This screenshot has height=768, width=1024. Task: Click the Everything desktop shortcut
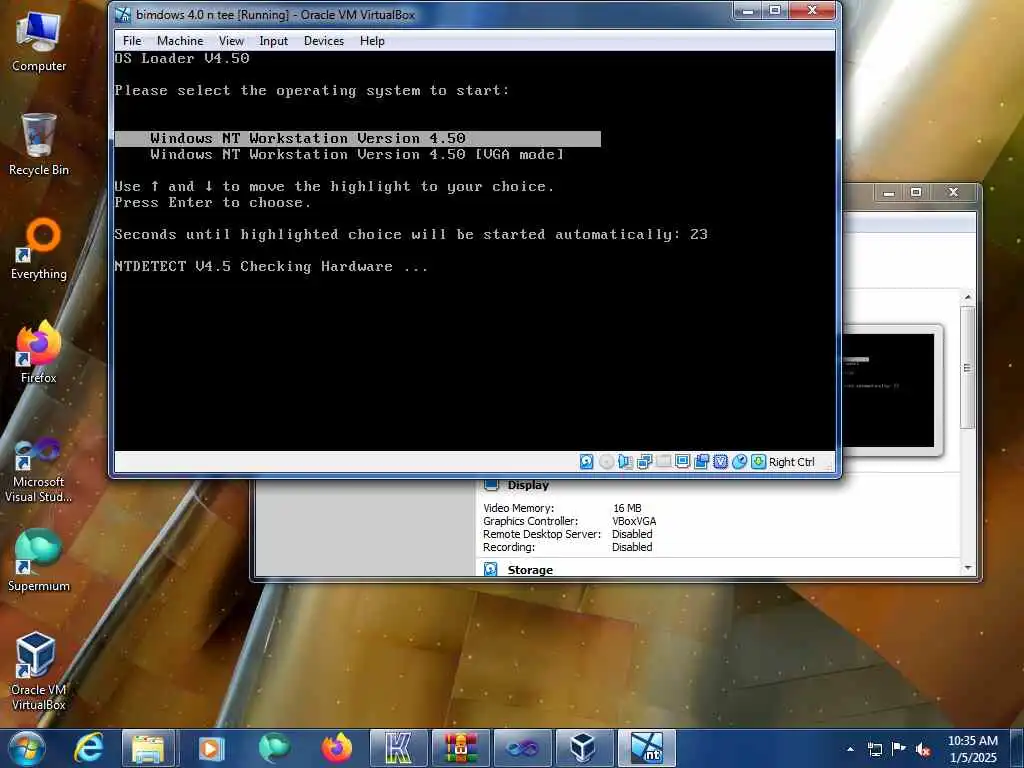[x=39, y=249]
